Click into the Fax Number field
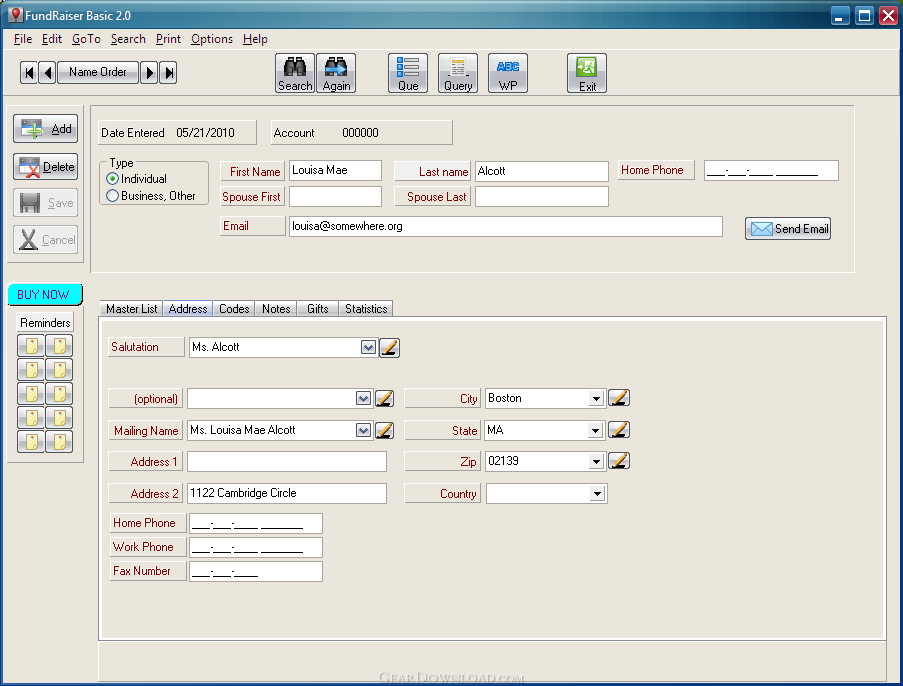This screenshot has height=686, width=903. pyautogui.click(x=256, y=571)
